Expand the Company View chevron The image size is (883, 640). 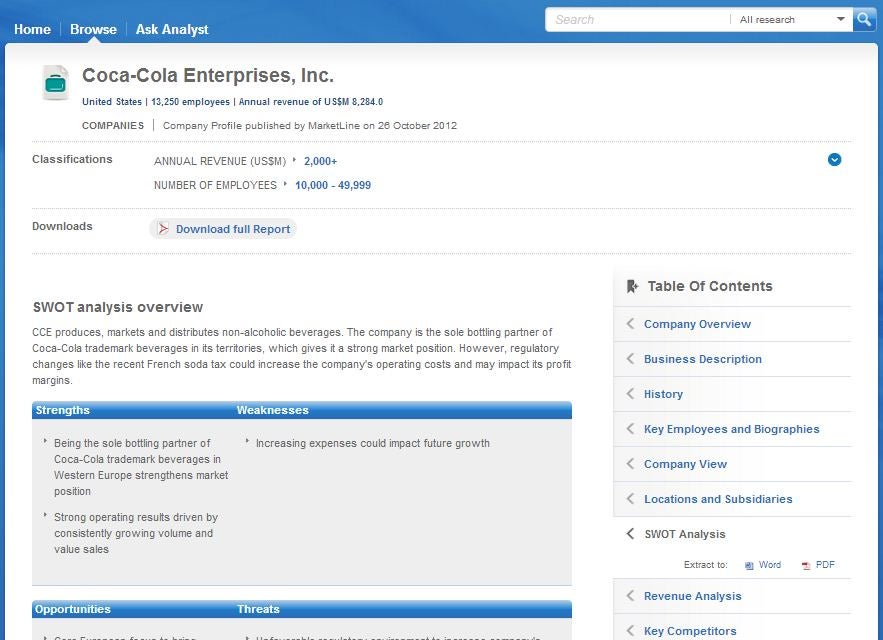pyautogui.click(x=630, y=464)
